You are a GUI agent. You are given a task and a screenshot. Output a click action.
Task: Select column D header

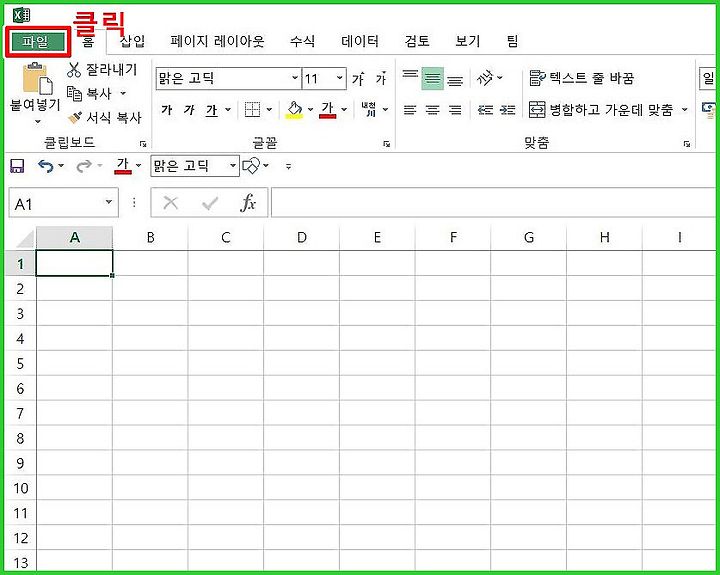301,237
